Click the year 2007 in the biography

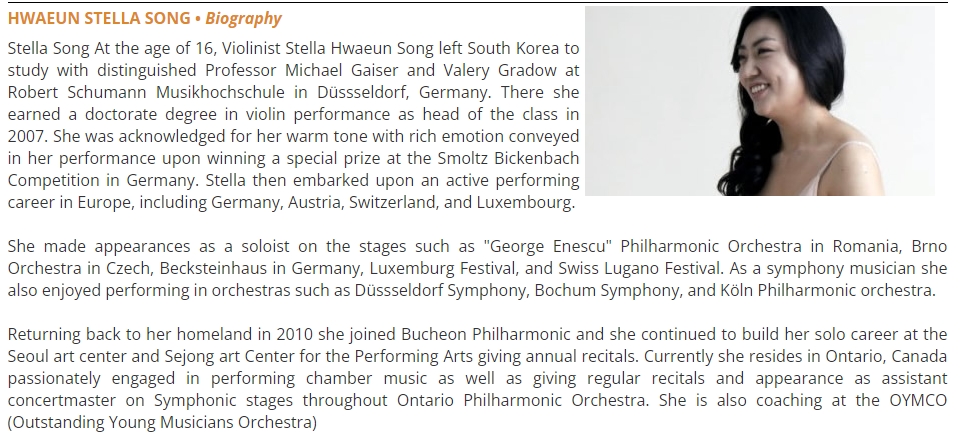[x=24, y=136]
